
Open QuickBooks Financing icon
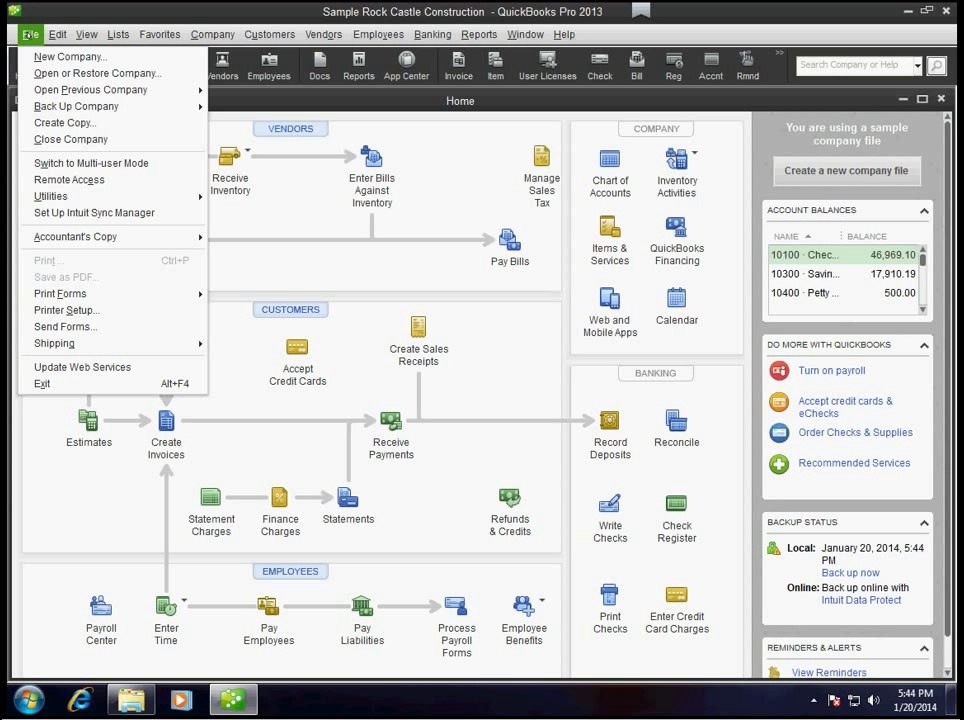676,226
